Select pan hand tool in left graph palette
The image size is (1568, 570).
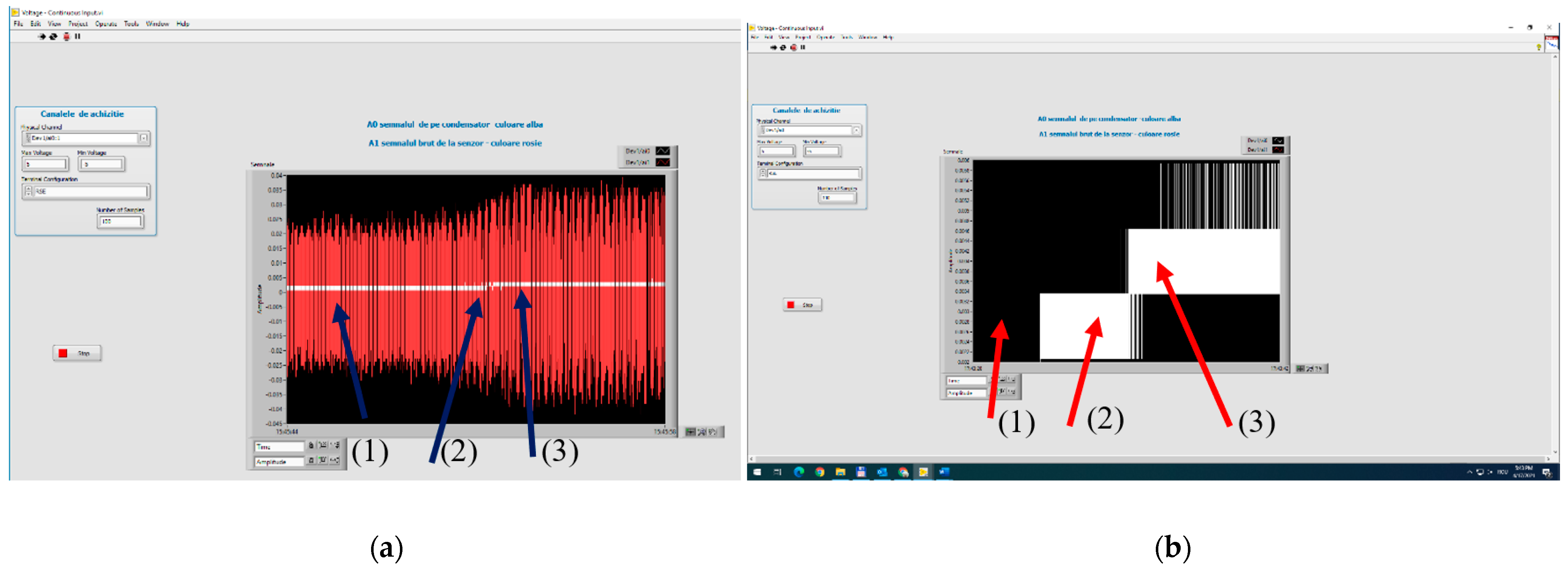(712, 432)
